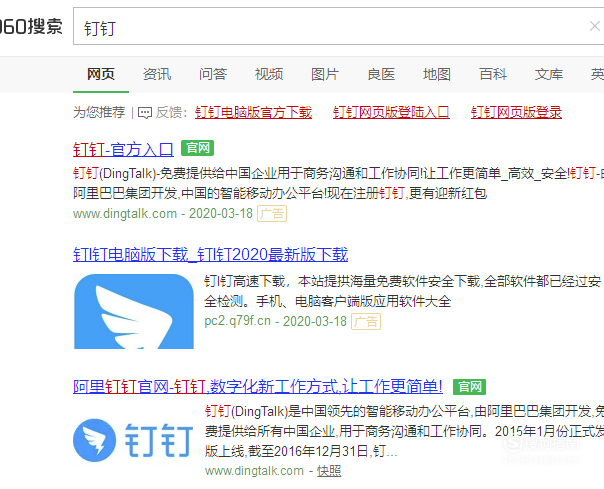Go to the 地图 tab
The width and height of the screenshot is (604, 489).
pyautogui.click(x=437, y=74)
